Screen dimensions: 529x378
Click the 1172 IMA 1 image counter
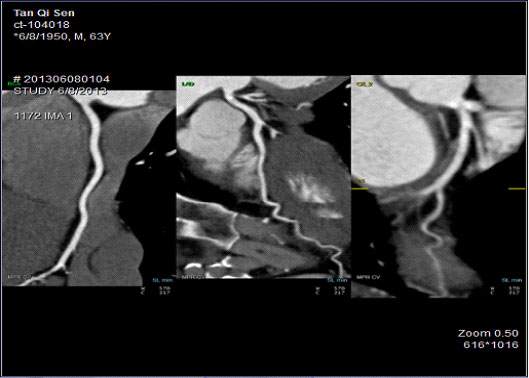pos(43,116)
